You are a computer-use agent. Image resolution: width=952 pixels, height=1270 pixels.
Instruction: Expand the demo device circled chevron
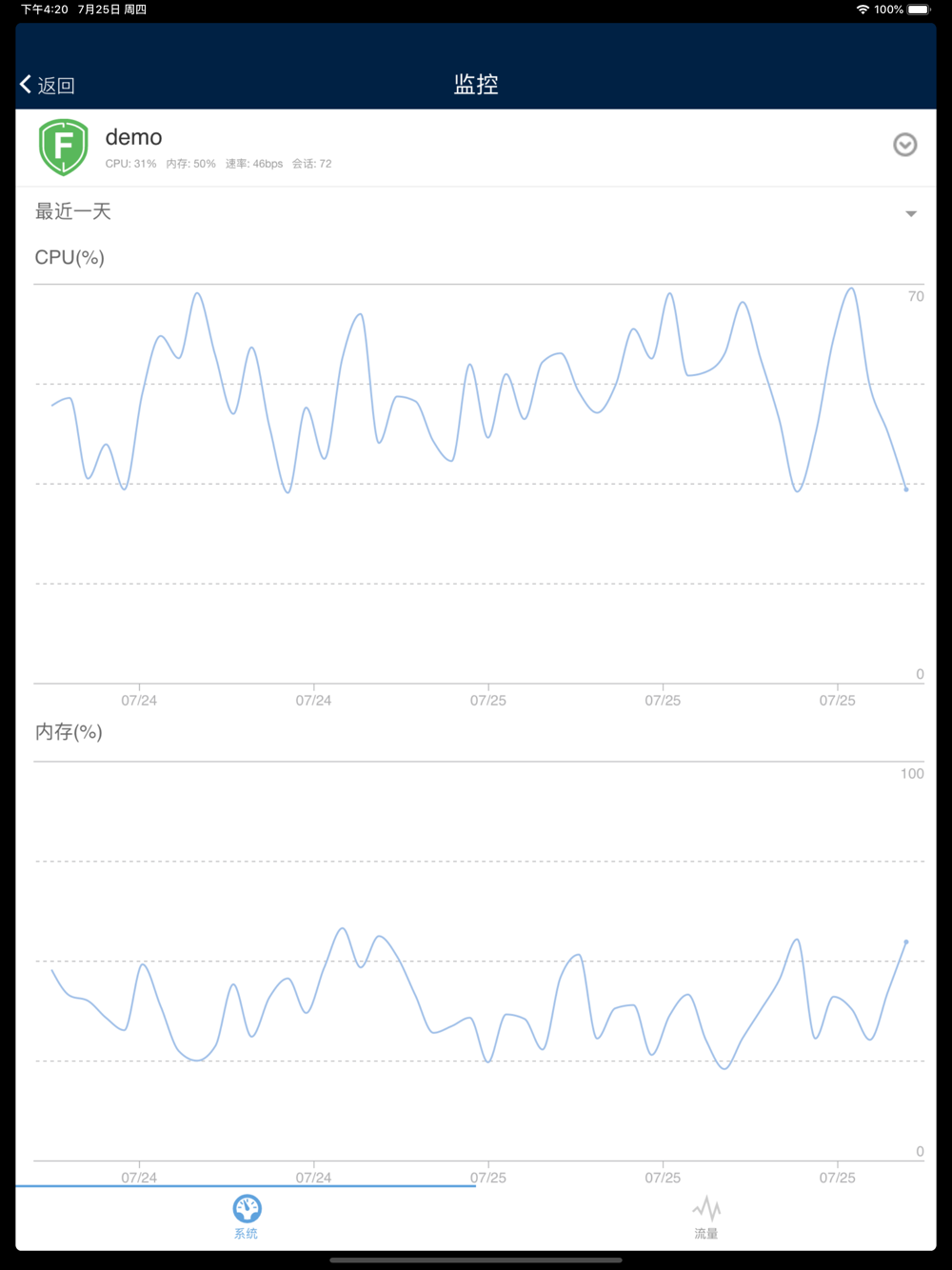click(x=904, y=145)
